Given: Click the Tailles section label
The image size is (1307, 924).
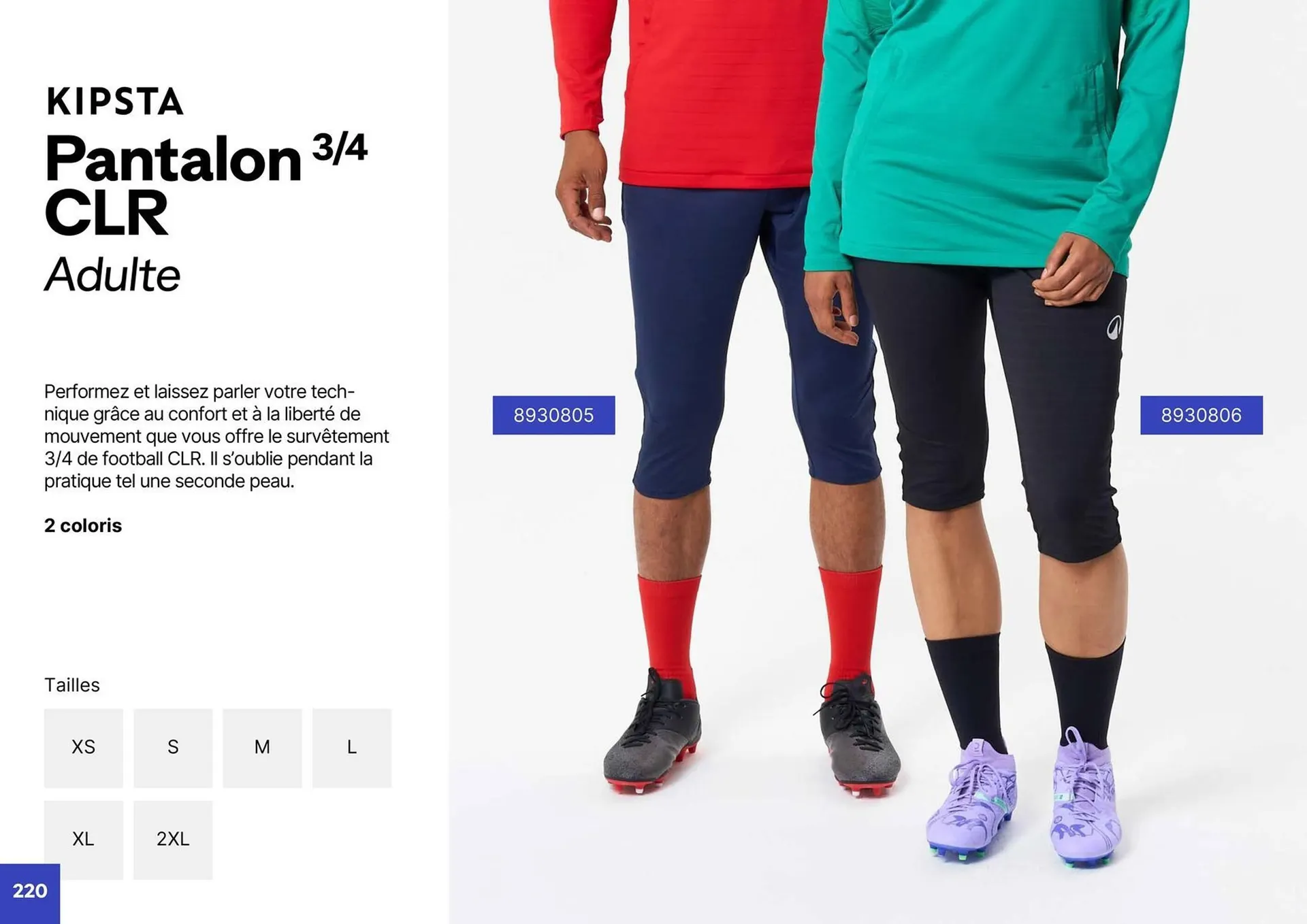Looking at the screenshot, I should [x=72, y=684].
